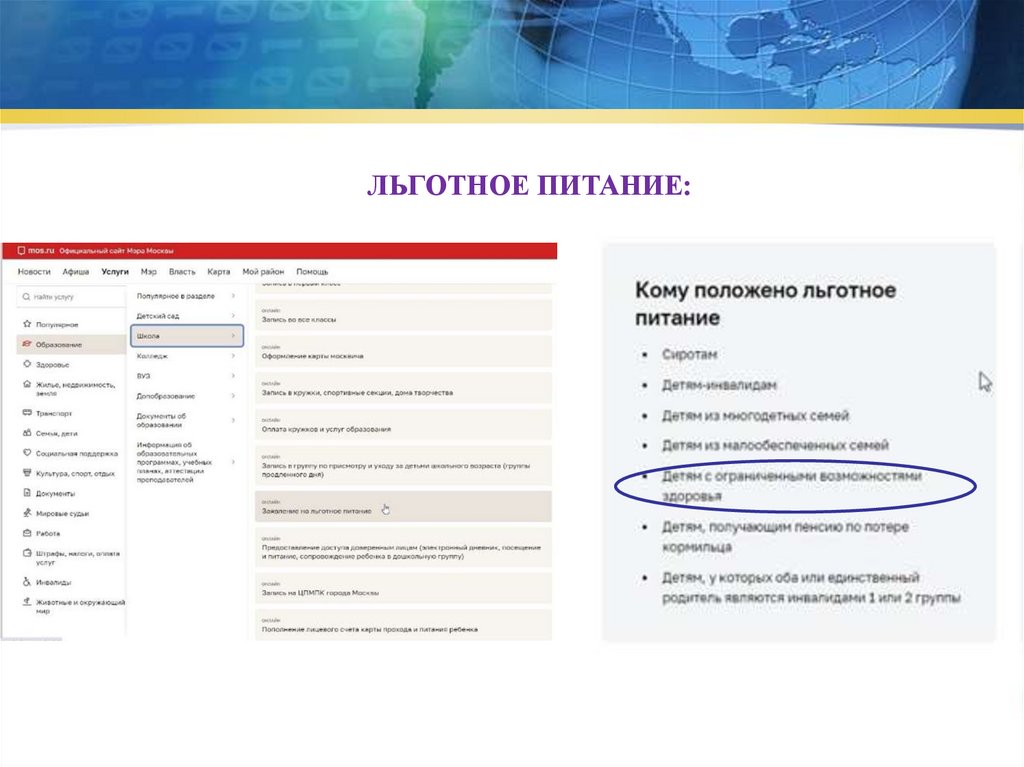1024x767 pixels.
Task: Open the Афиша menu item
Action: coord(76,272)
